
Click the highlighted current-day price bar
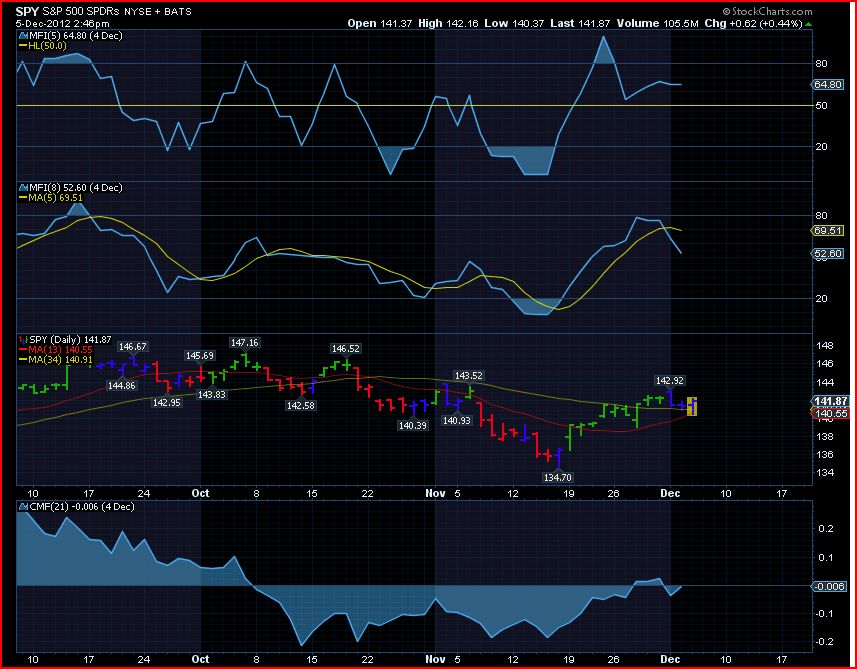(x=692, y=406)
